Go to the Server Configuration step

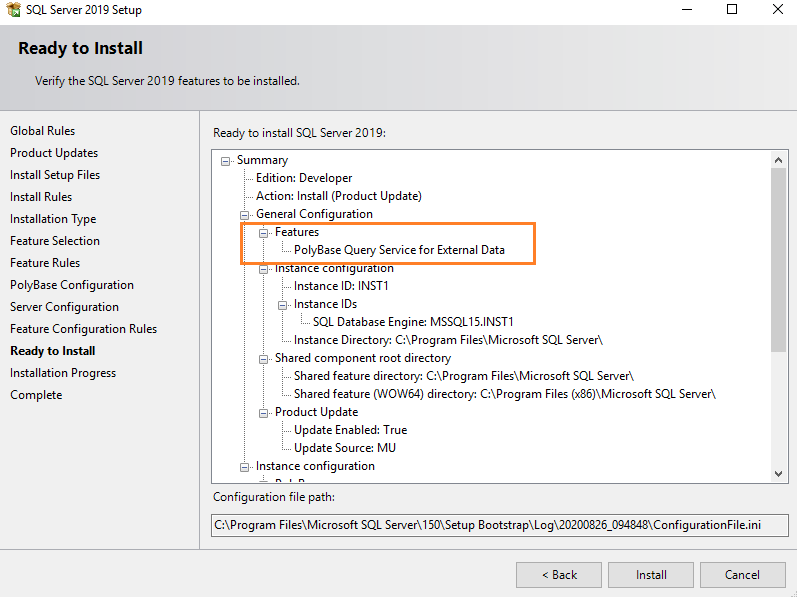64,307
